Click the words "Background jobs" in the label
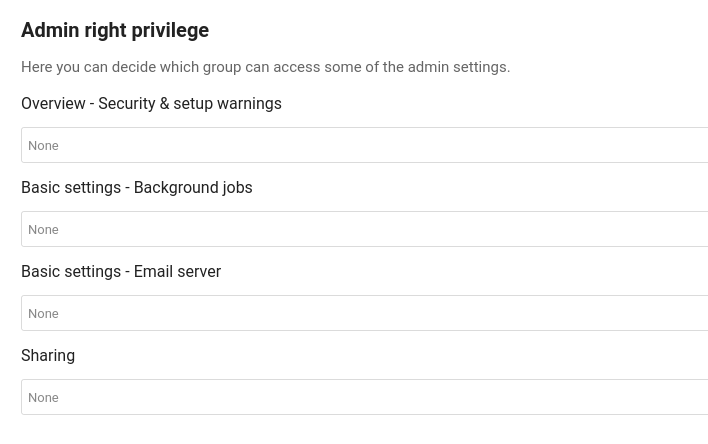Viewport: 708px width, 444px height. tap(193, 187)
